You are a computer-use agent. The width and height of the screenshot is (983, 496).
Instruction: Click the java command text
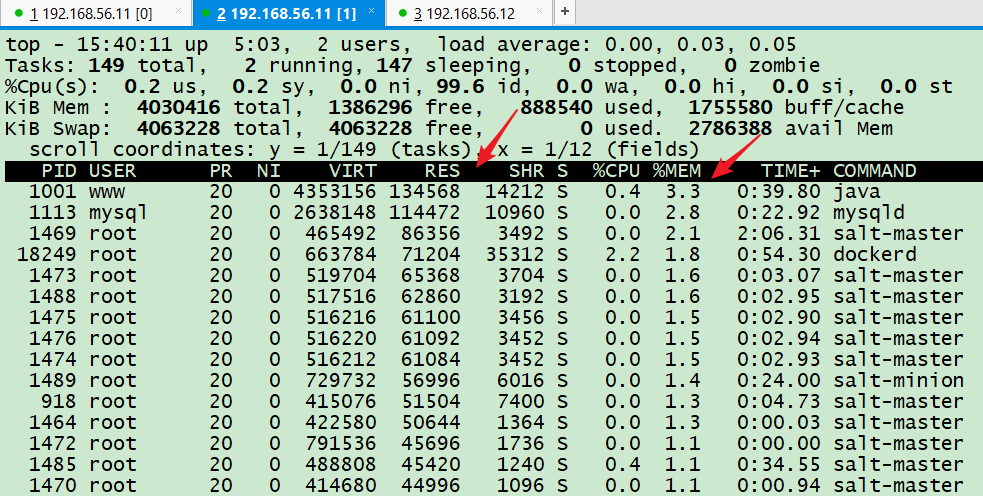click(x=857, y=191)
